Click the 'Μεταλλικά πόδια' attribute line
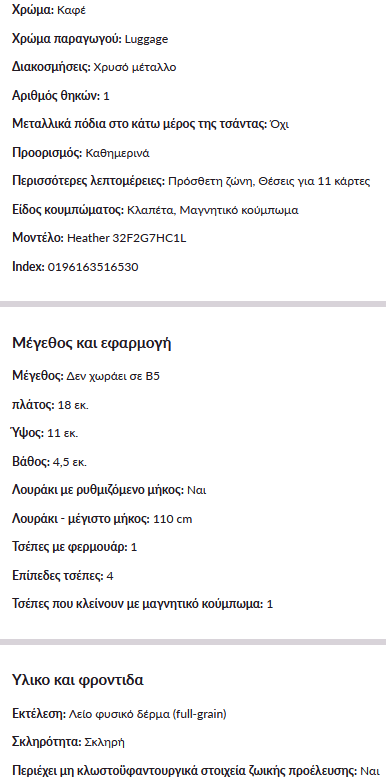386x782 pixels. pyautogui.click(x=150, y=125)
